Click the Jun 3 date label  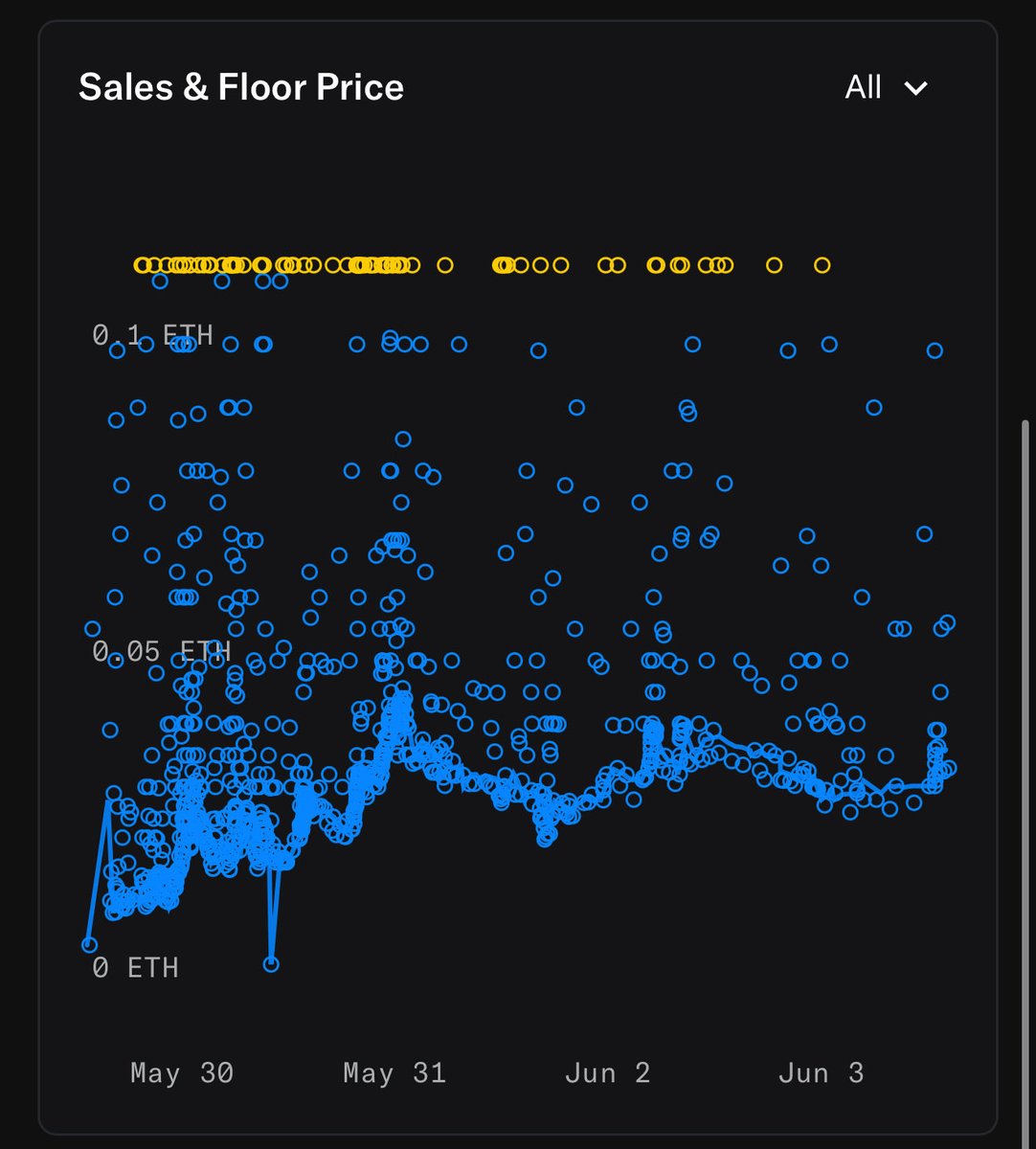pyautogui.click(x=821, y=1073)
